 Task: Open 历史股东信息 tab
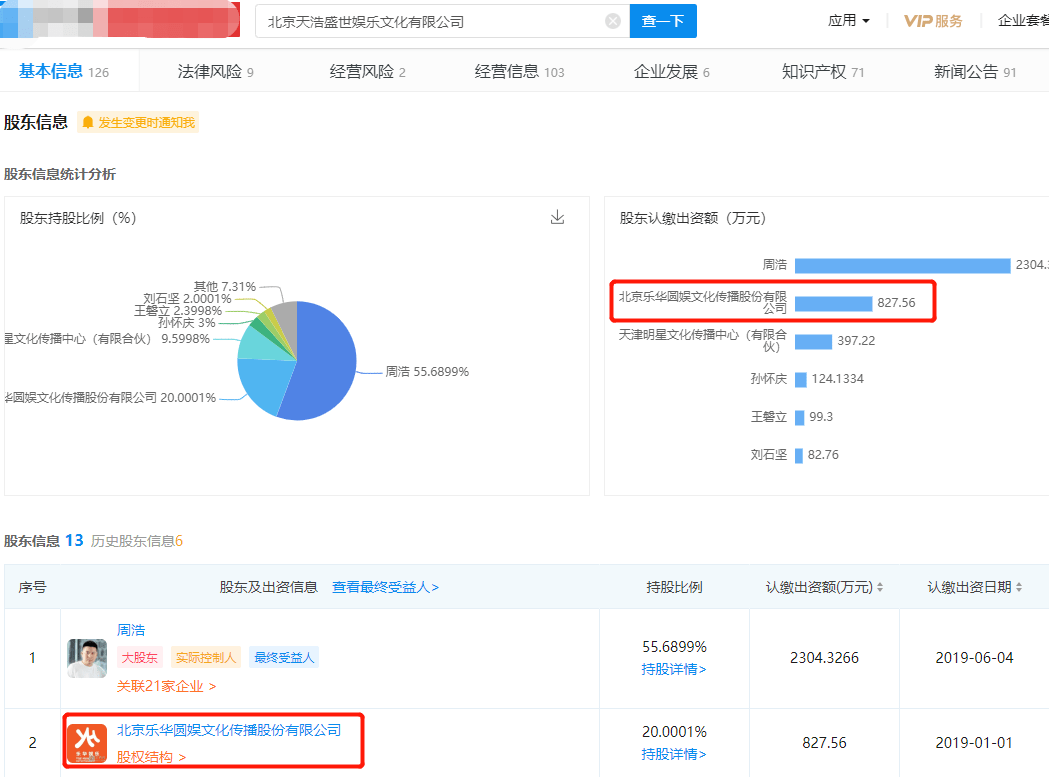[136, 541]
